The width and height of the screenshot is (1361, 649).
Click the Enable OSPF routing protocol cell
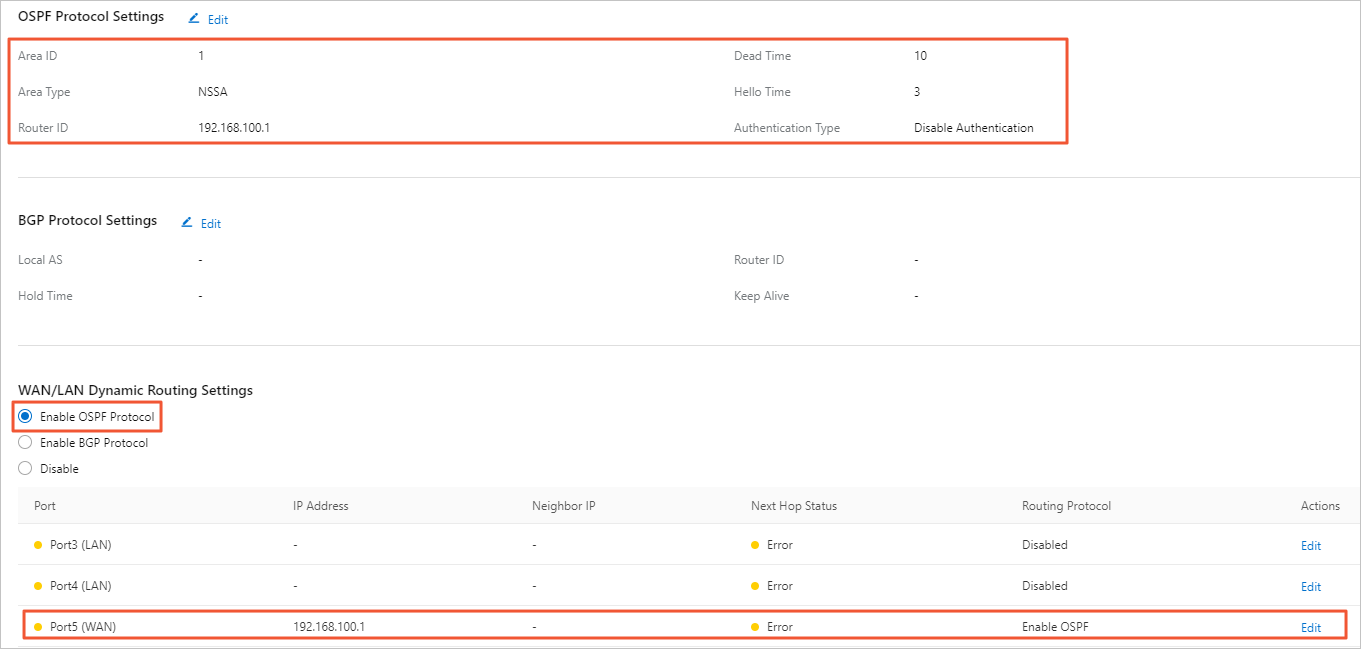tap(1055, 627)
